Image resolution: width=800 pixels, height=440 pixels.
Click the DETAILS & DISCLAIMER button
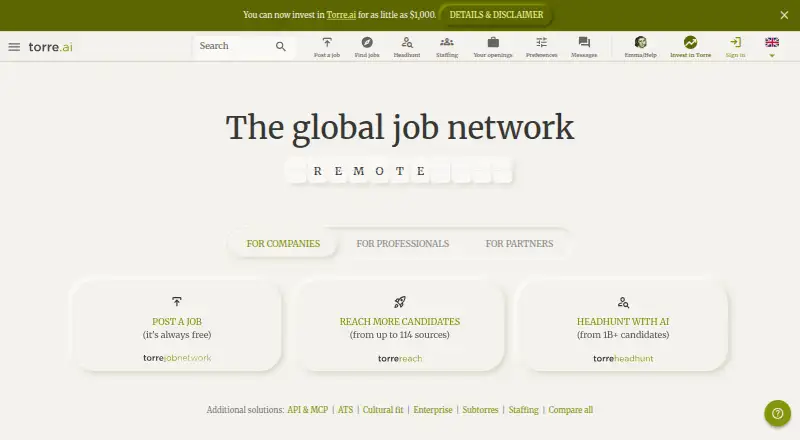coord(496,15)
